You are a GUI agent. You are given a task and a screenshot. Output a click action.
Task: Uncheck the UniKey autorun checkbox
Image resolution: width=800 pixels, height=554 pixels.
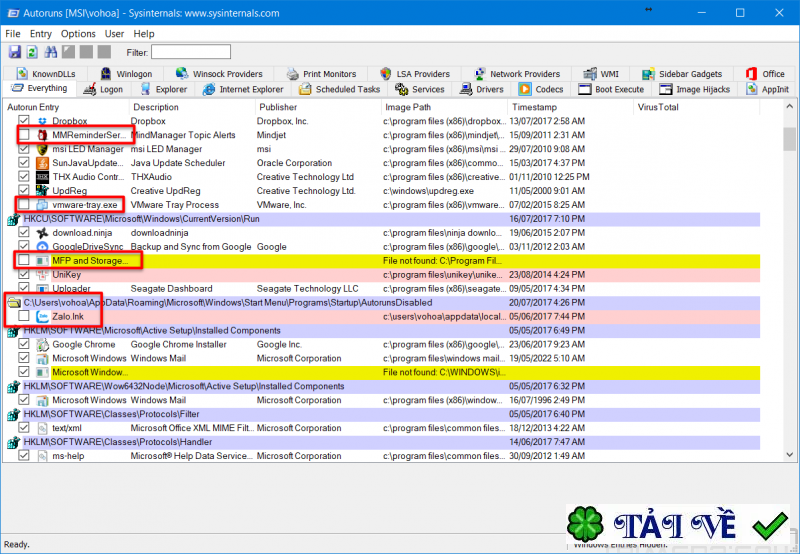(24, 274)
